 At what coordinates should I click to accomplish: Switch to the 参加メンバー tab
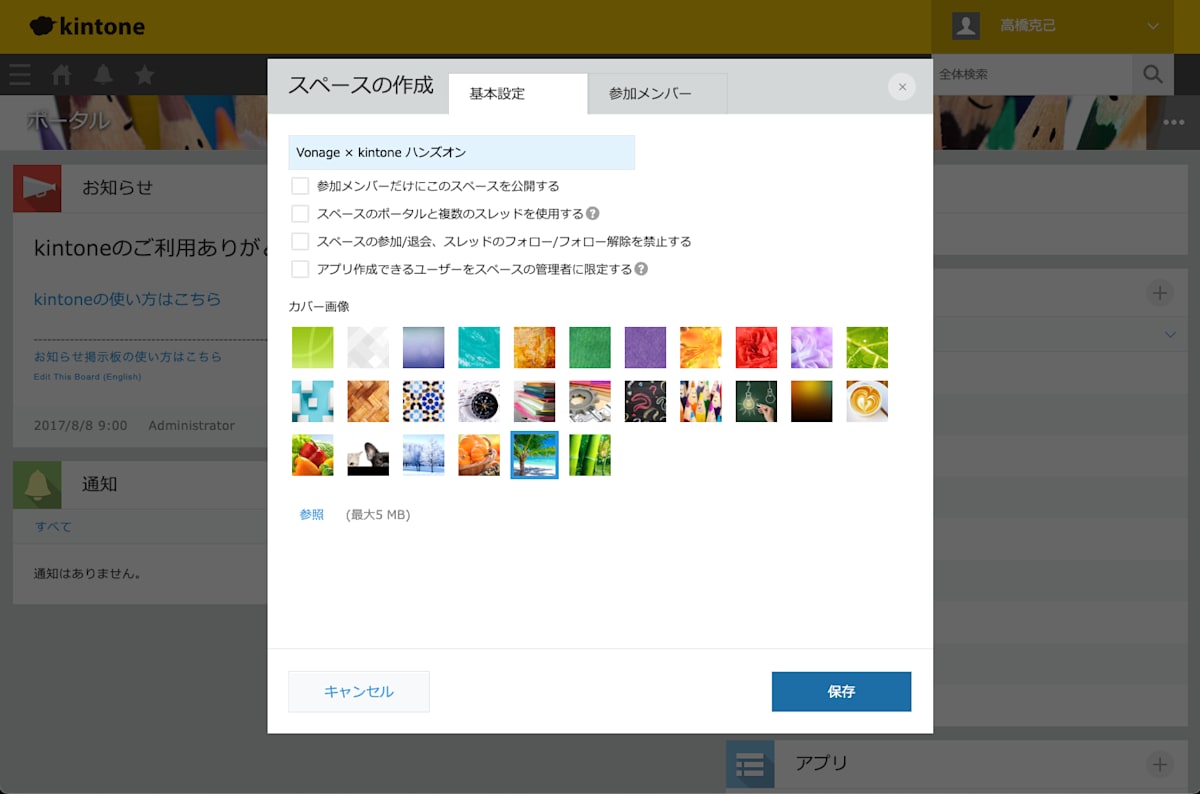point(657,94)
